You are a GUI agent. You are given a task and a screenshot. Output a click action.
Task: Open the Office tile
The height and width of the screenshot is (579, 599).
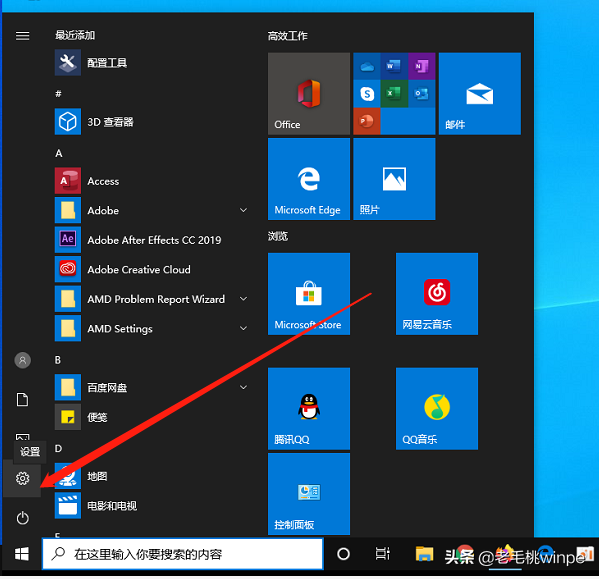coord(309,94)
